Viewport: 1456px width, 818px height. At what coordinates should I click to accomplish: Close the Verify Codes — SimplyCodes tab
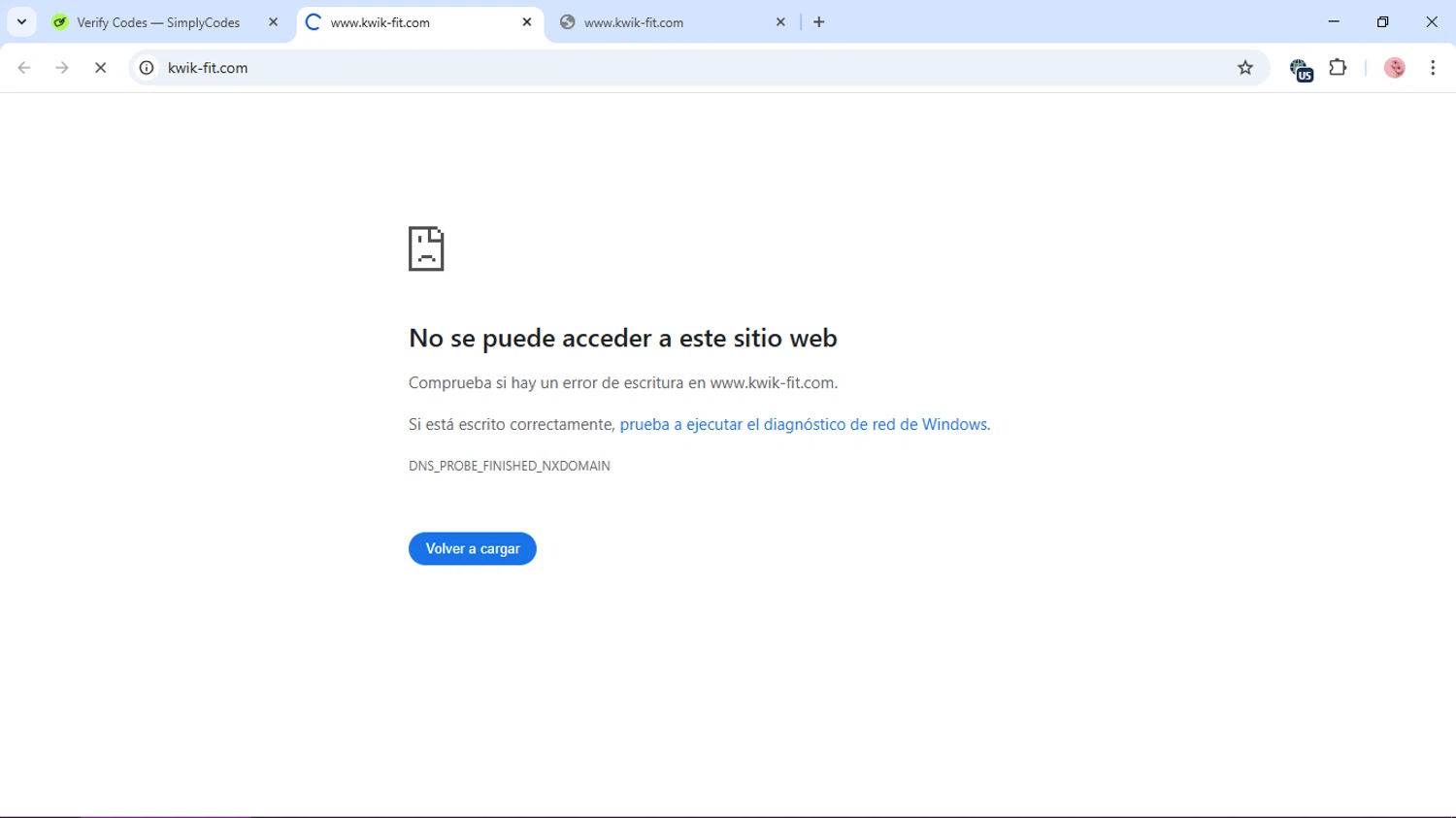coord(273,22)
